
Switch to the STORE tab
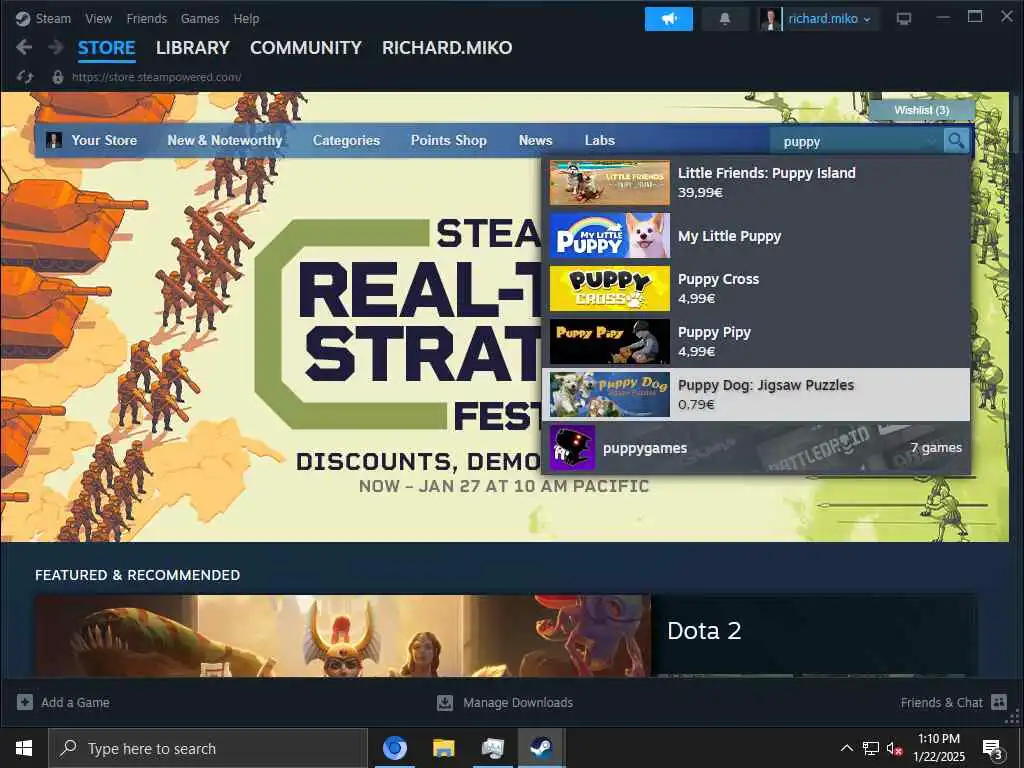[106, 48]
